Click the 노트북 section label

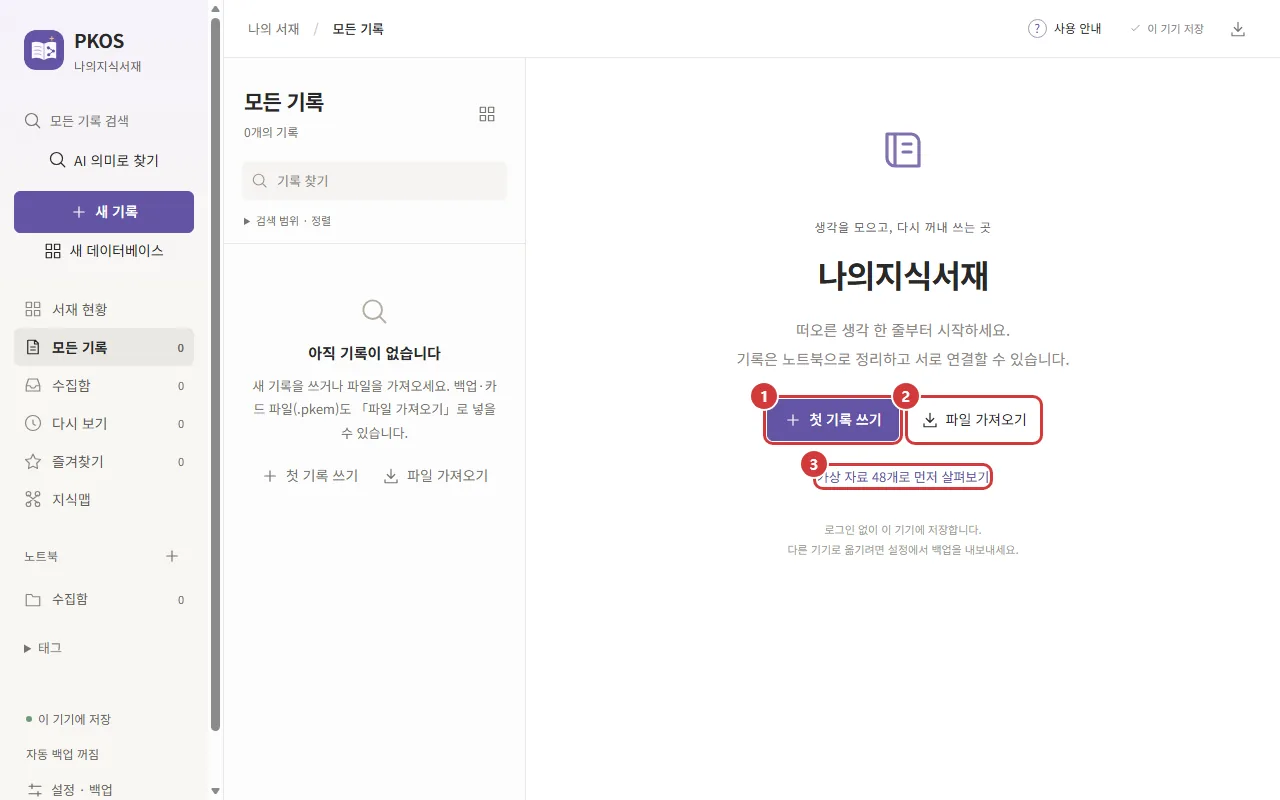coord(41,556)
